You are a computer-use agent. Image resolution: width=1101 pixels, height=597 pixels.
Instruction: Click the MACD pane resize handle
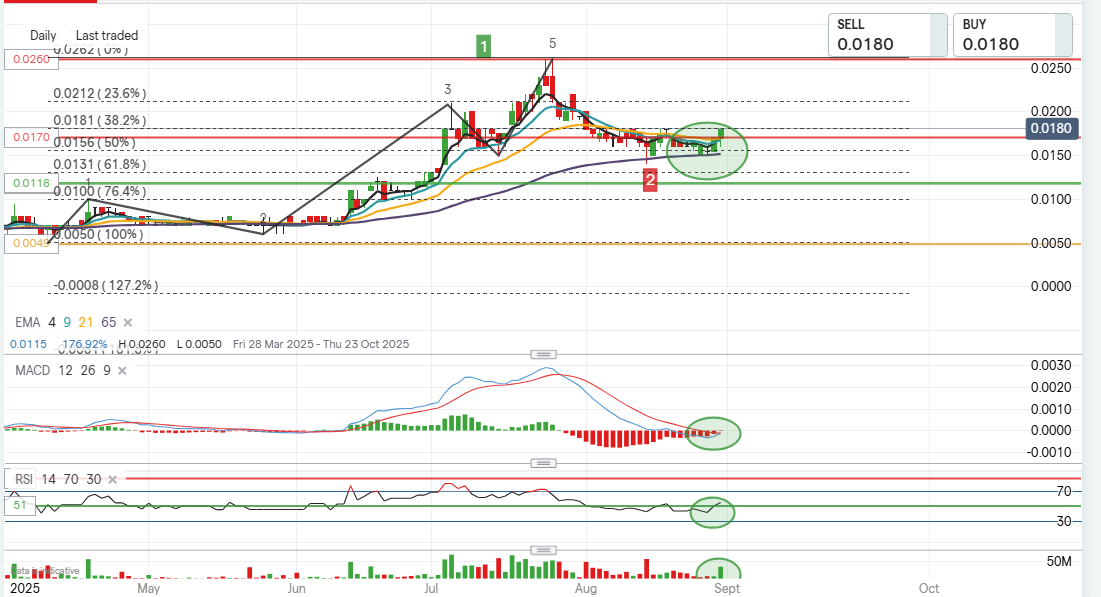tap(543, 355)
